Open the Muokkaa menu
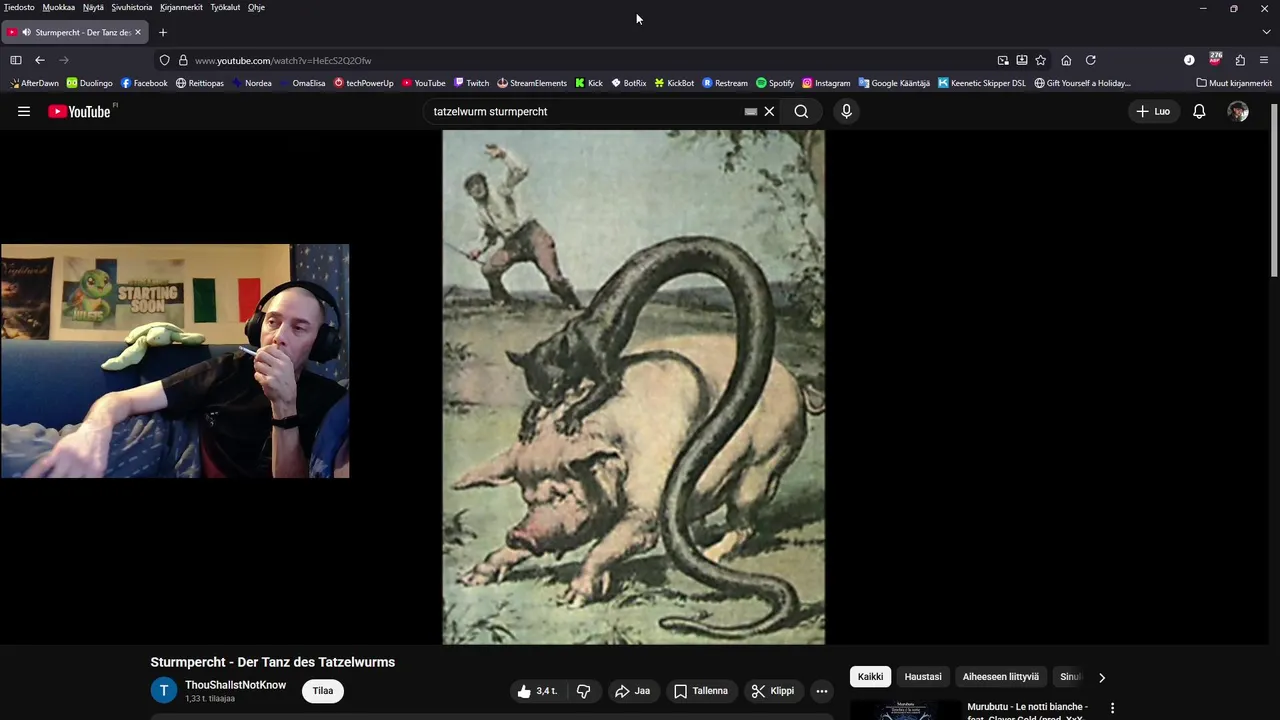Image resolution: width=1280 pixels, height=720 pixels. point(59,7)
